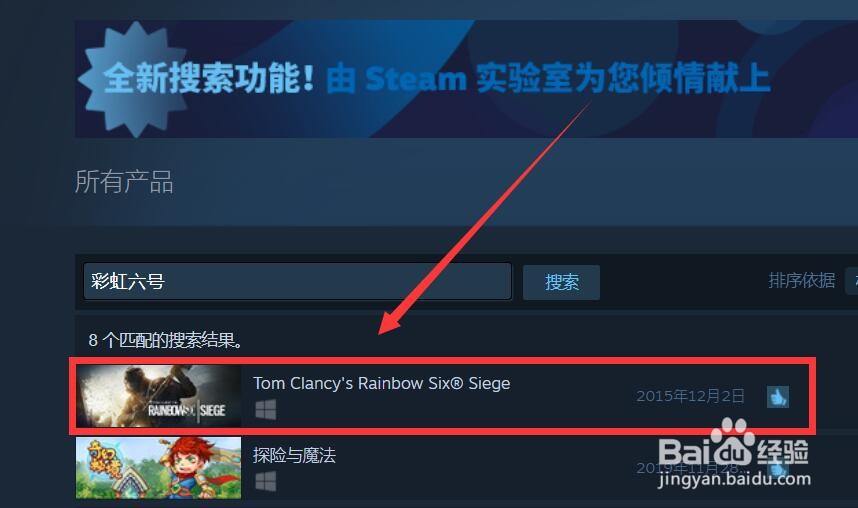Click the jingyan.baidu.com watermark link
The image size is (858, 508).
[x=734, y=478]
